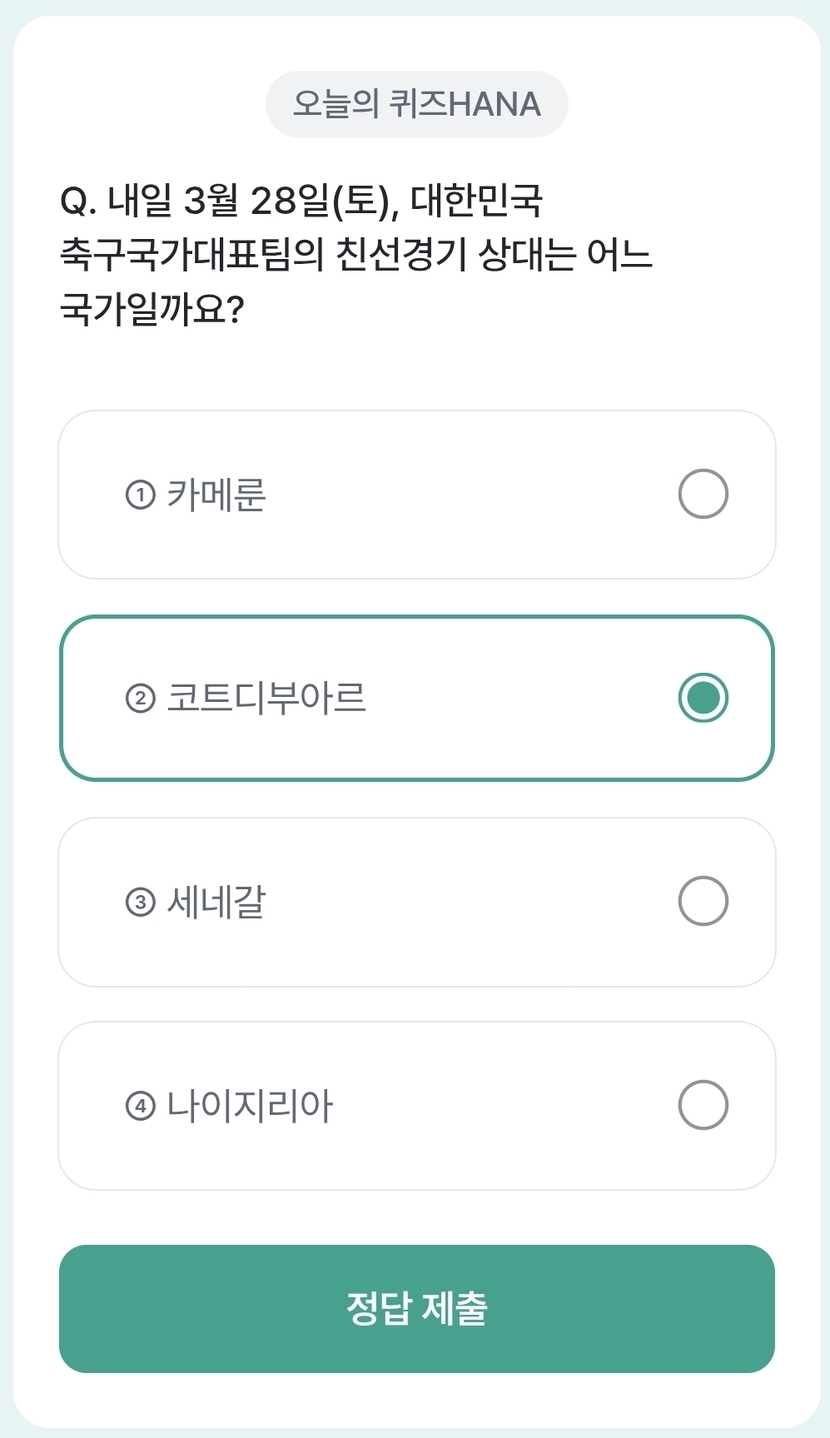Viewport: 830px width, 1438px height.
Task: Choose the 세네갈 radio button
Action: tap(703, 902)
